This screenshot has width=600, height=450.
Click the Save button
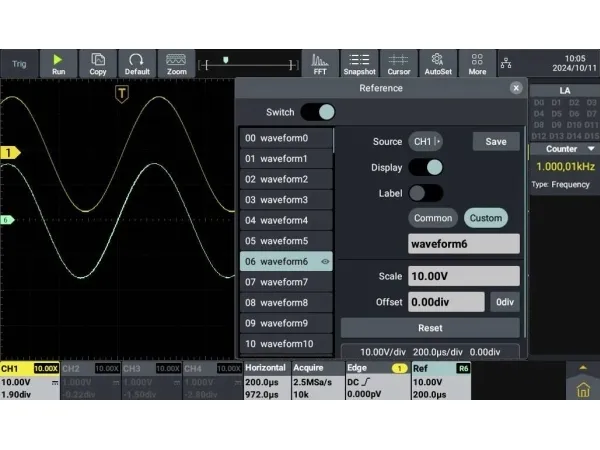coord(496,142)
